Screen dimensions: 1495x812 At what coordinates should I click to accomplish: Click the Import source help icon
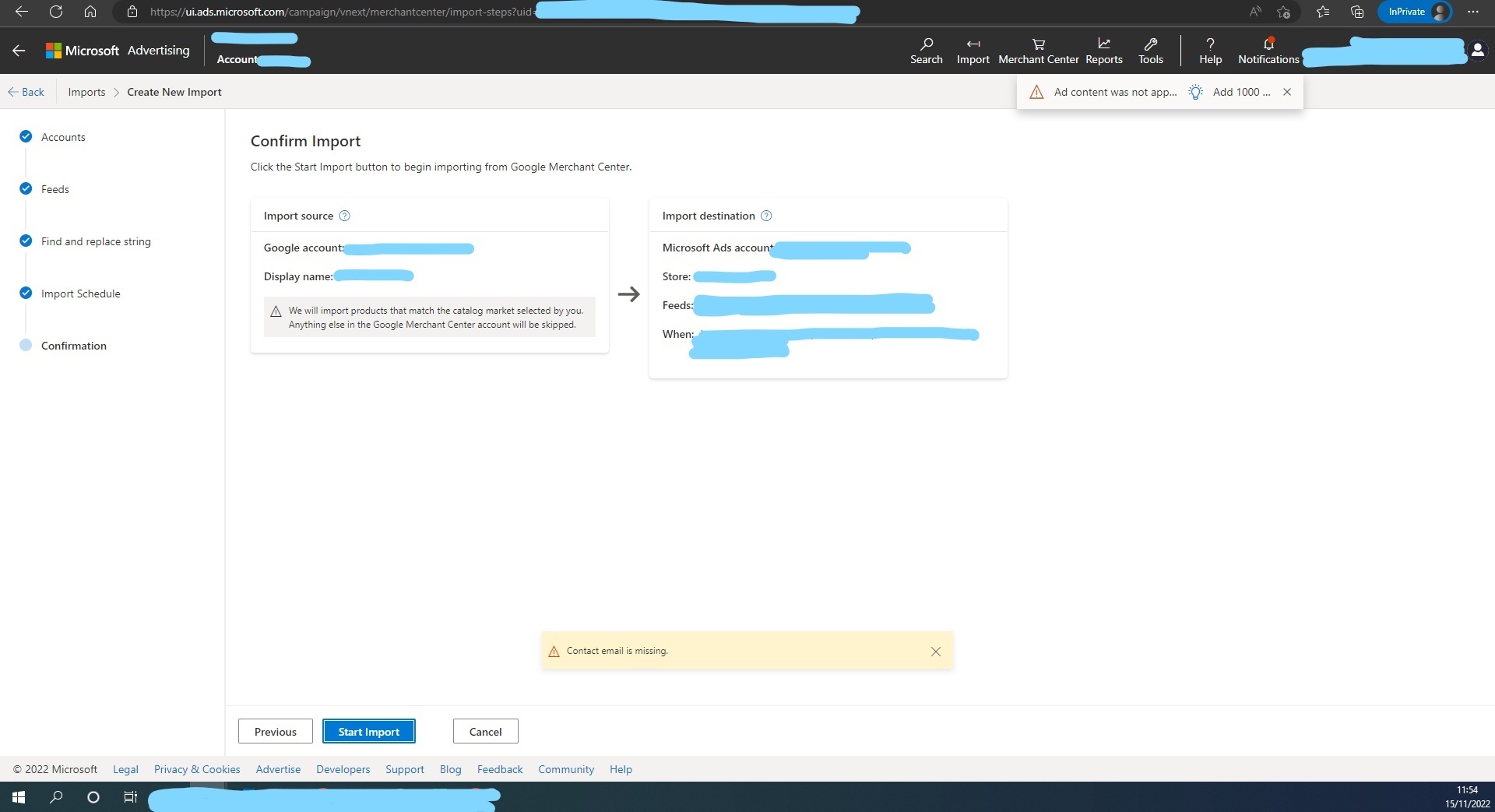click(345, 216)
